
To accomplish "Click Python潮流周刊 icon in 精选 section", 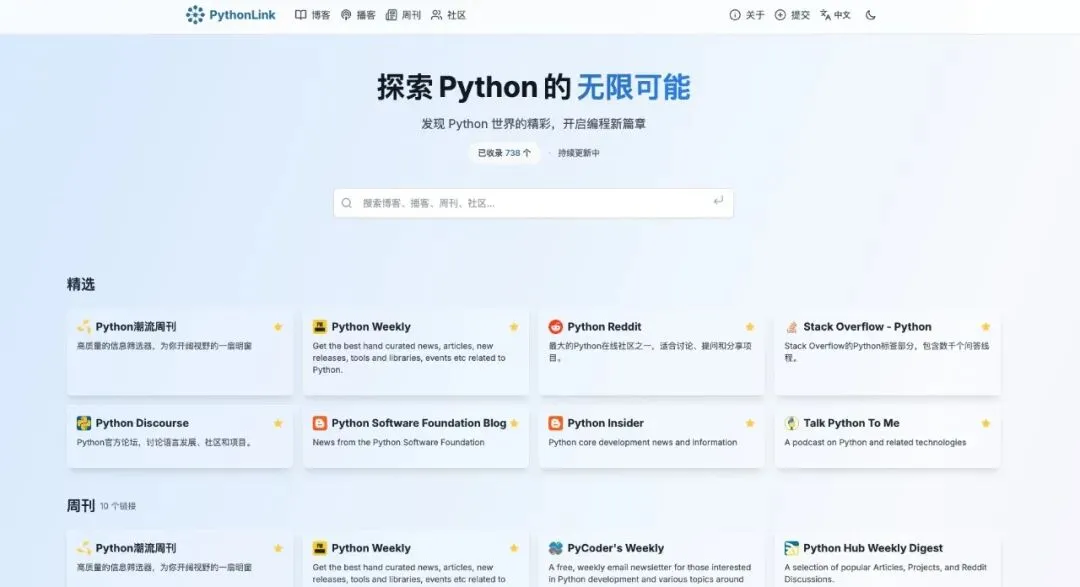I will (84, 327).
